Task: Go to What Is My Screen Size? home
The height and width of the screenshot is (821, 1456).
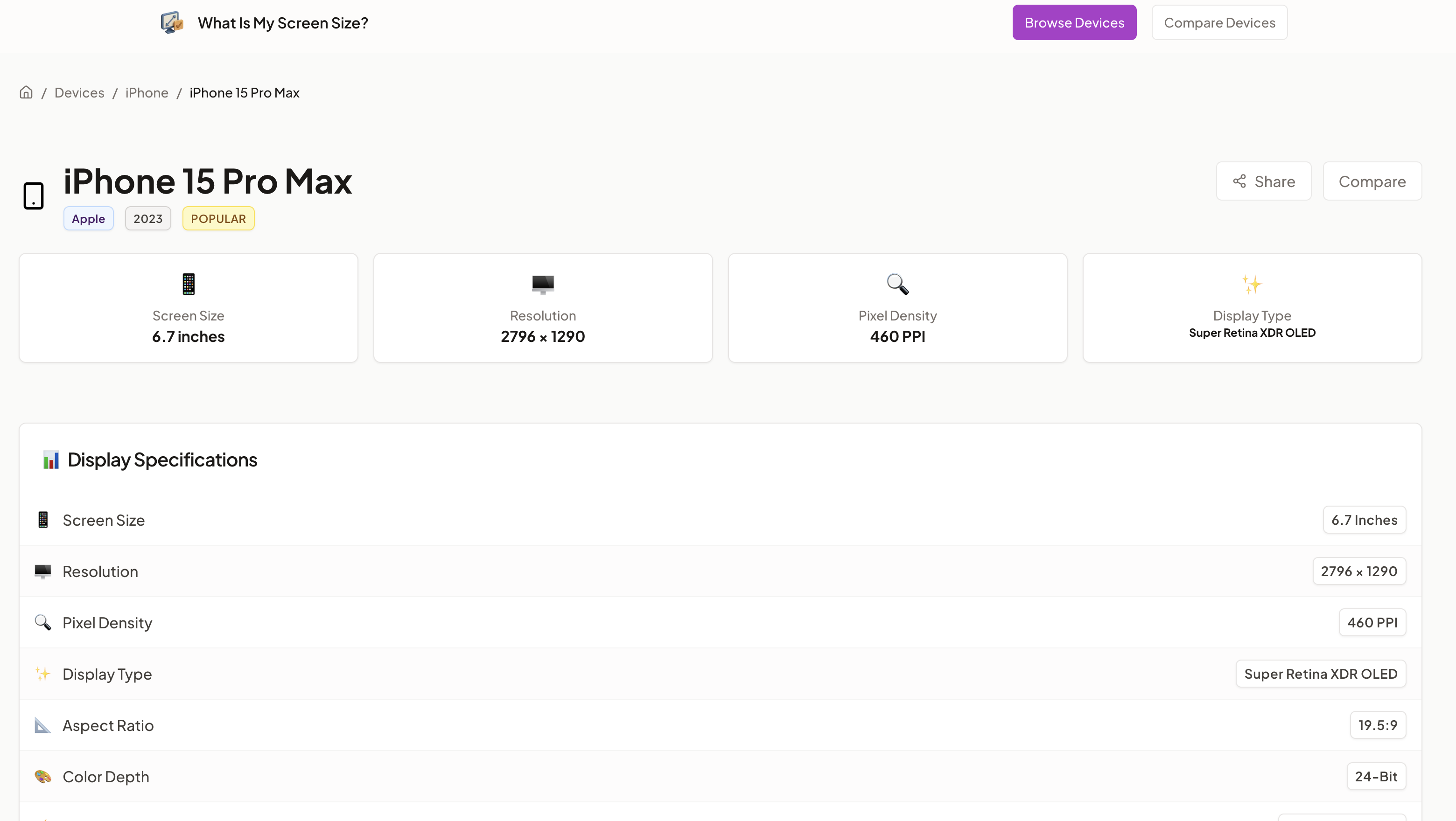Action: 283,22
